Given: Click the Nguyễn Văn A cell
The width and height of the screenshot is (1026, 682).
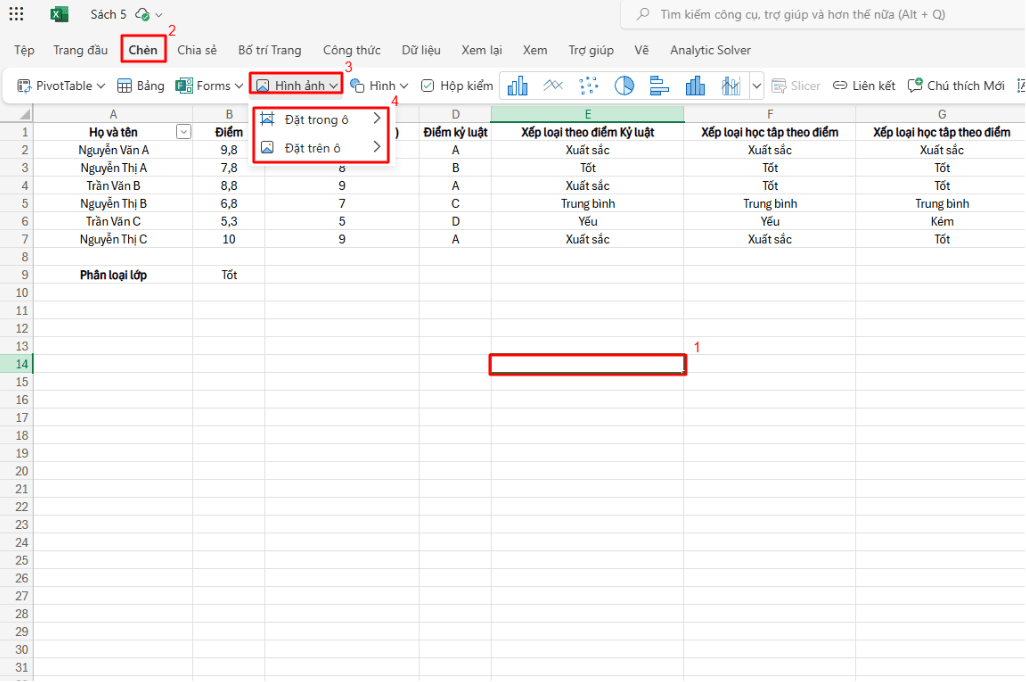Looking at the screenshot, I should pyautogui.click(x=113, y=150).
